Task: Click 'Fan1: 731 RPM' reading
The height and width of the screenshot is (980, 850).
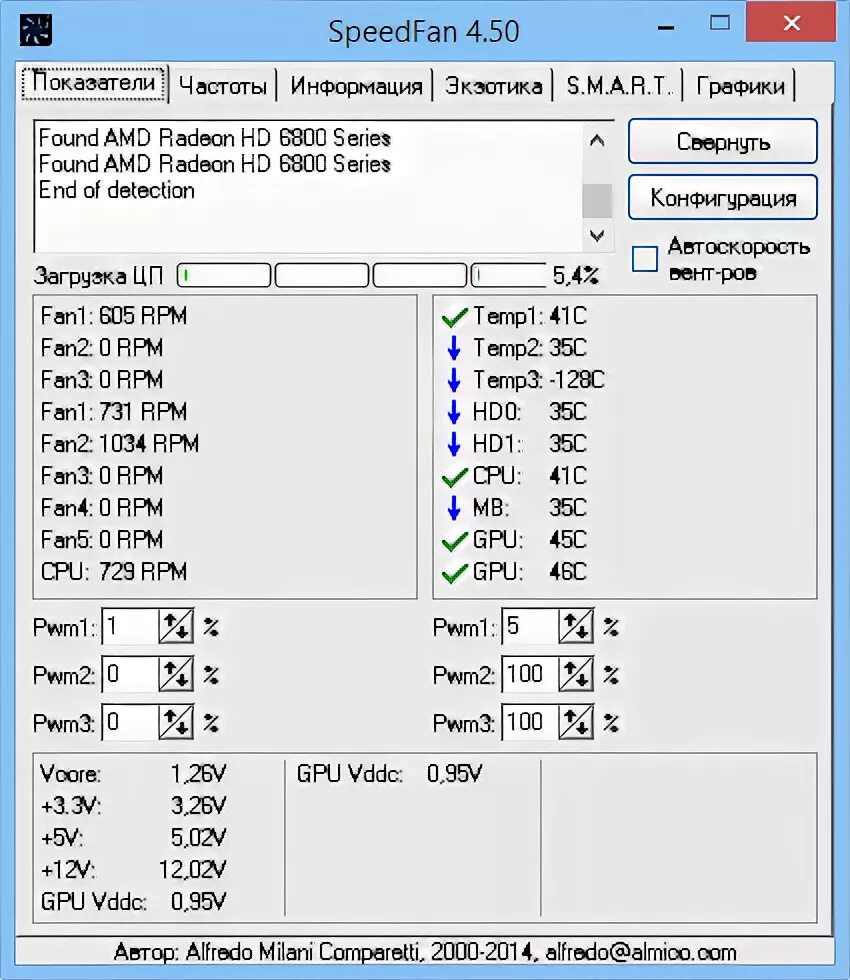Action: tap(114, 412)
